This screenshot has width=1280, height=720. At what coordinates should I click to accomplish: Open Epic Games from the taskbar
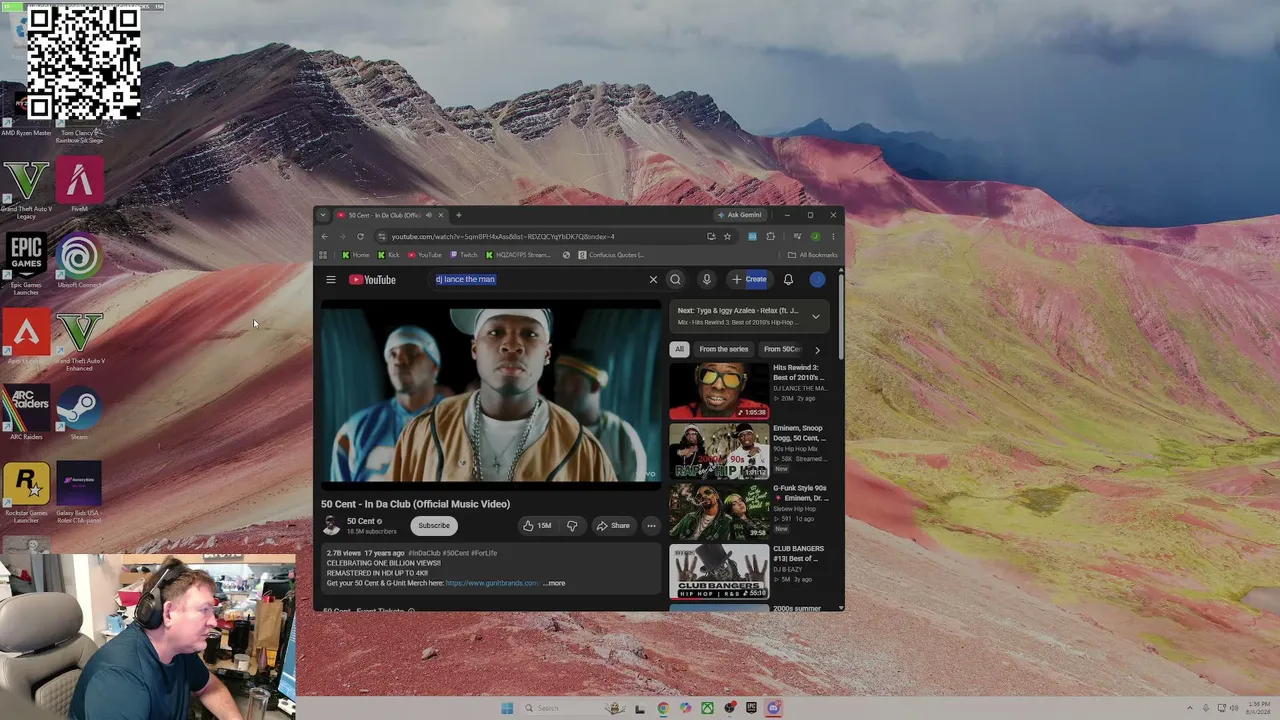coord(751,708)
